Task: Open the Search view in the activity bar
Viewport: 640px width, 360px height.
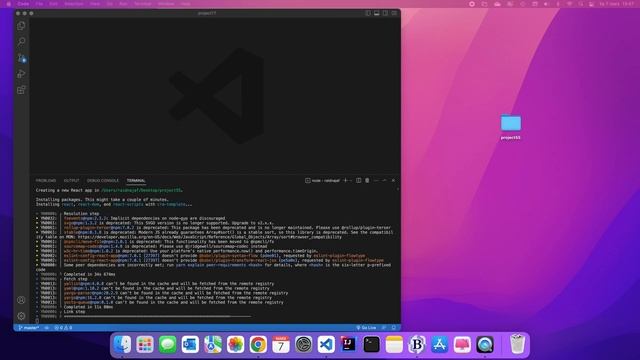Action: [x=21, y=42]
